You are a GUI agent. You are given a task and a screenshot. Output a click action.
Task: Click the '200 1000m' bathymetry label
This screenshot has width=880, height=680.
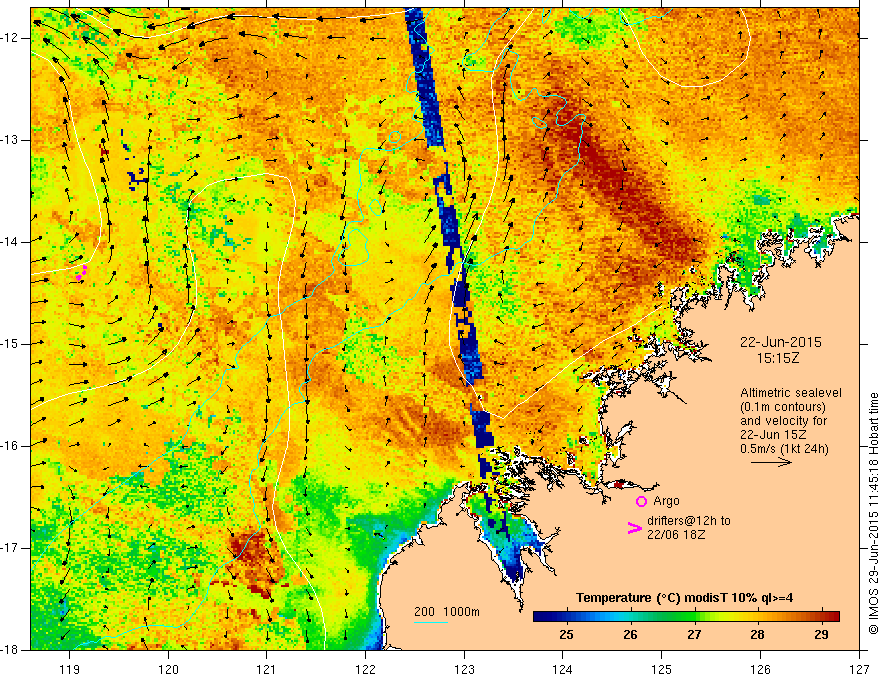coord(447,612)
